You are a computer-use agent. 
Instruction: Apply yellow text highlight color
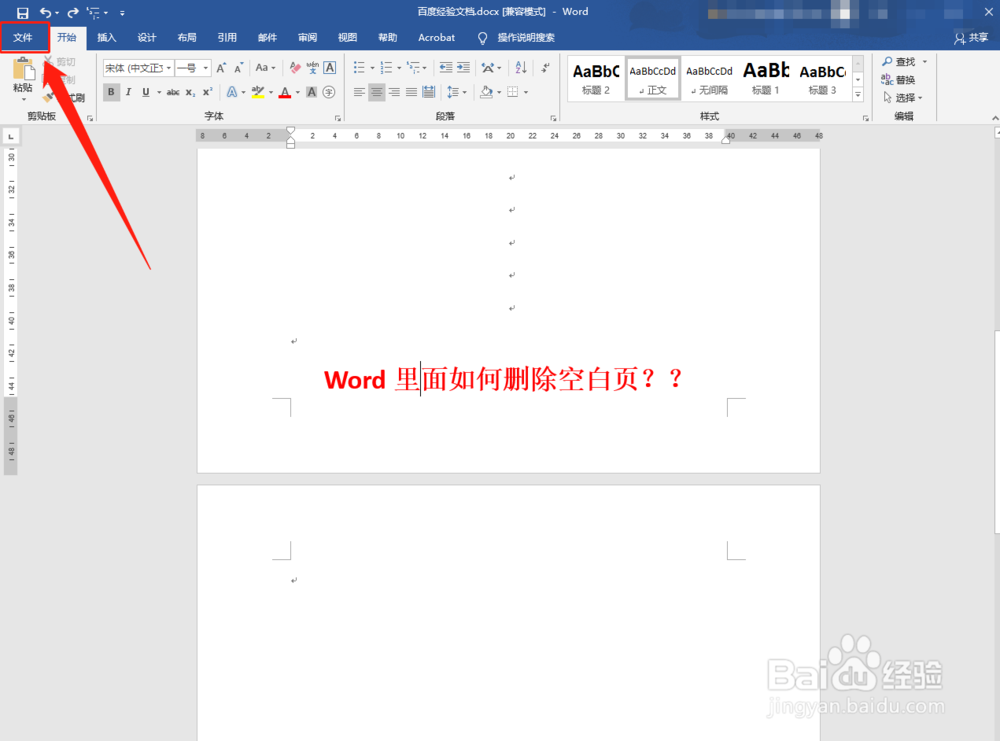pyautogui.click(x=258, y=92)
